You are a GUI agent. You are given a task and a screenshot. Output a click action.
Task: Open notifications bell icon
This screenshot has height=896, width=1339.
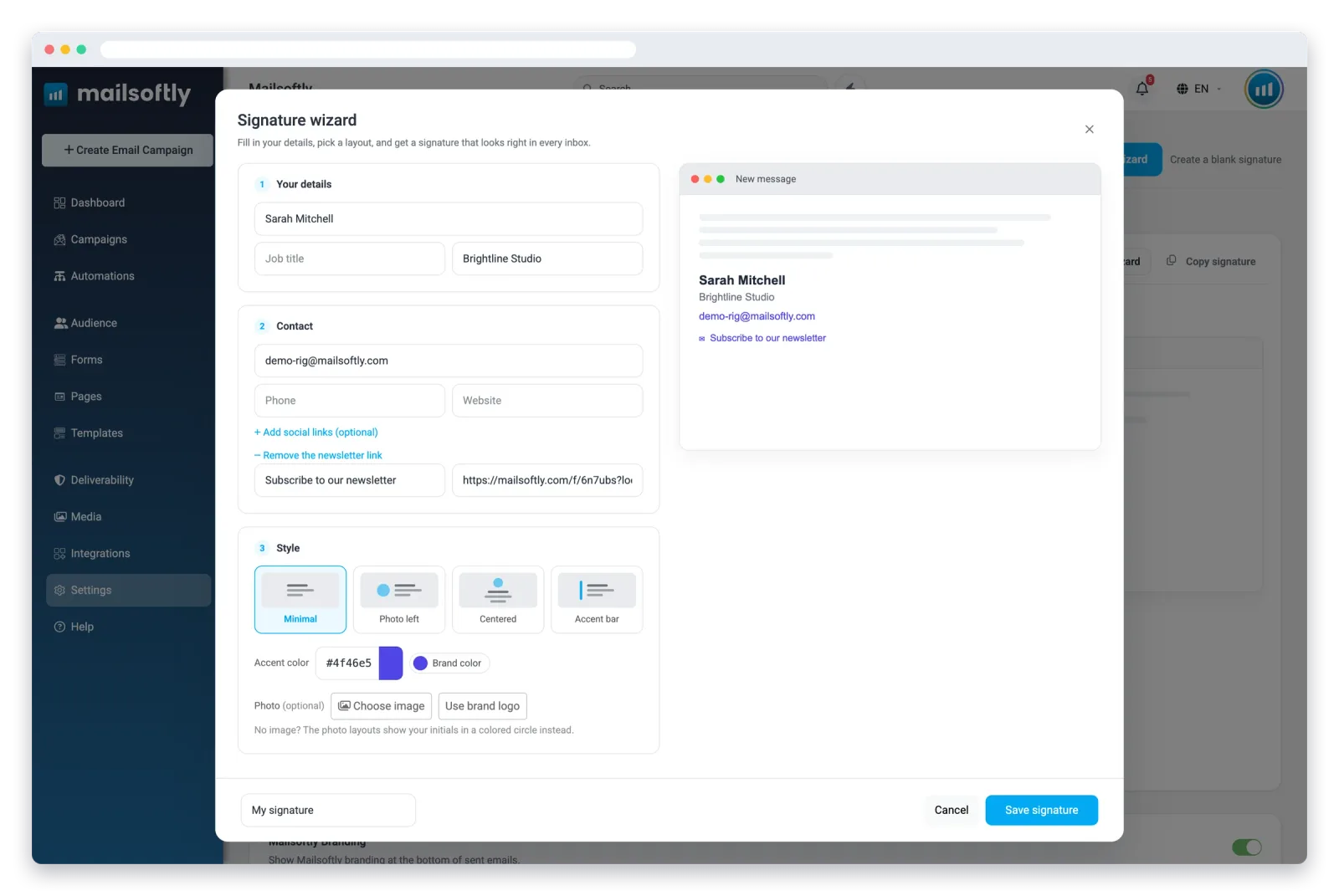pyautogui.click(x=1142, y=89)
